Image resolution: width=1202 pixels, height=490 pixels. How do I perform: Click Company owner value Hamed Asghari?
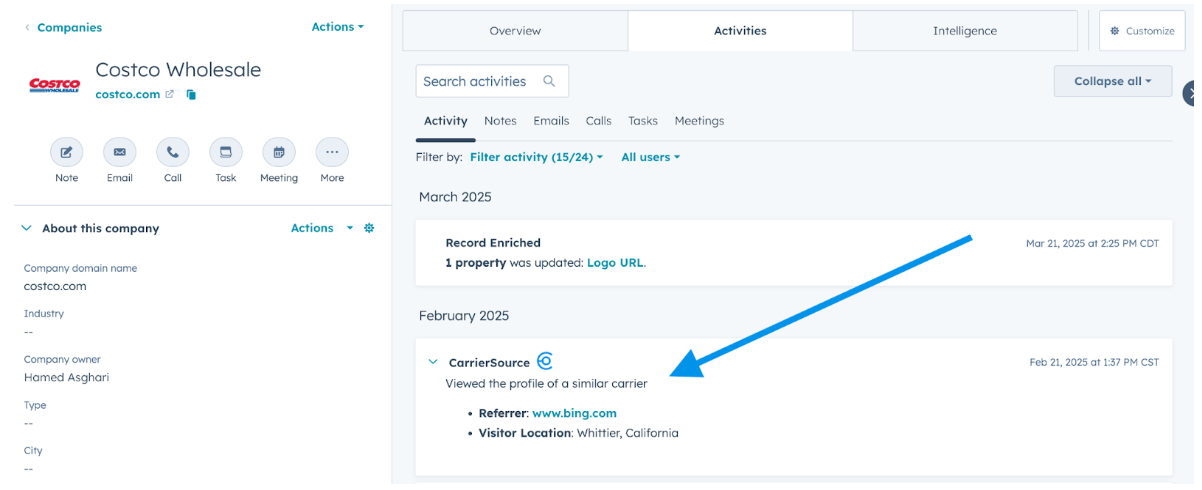[x=67, y=377]
